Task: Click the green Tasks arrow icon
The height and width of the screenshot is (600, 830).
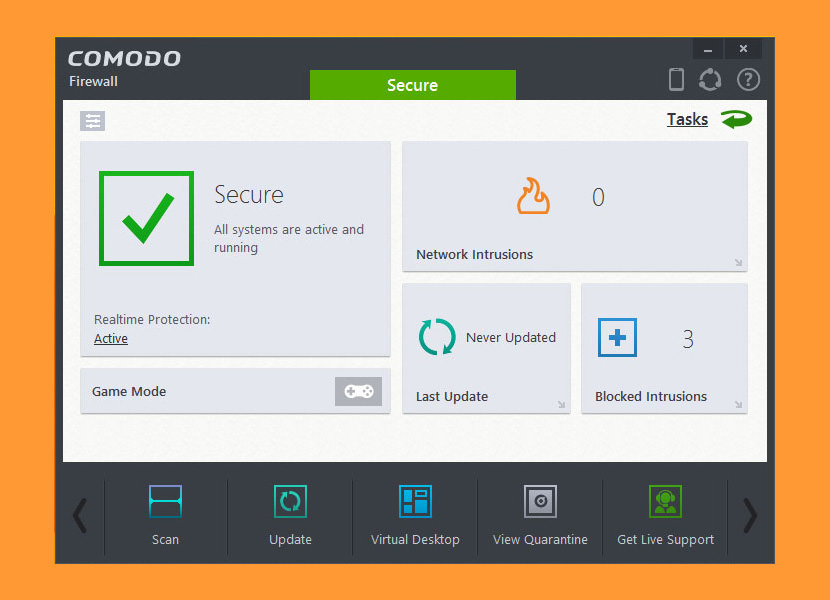Action: (736, 119)
